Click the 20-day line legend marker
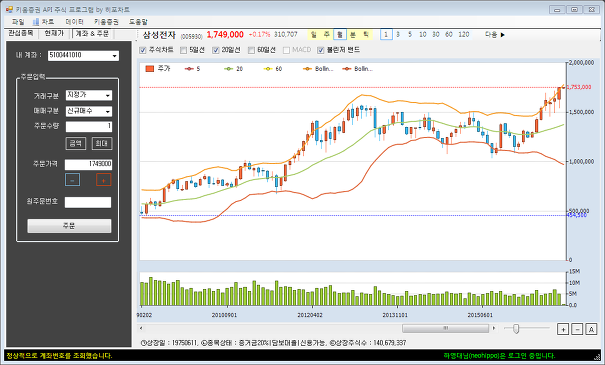Screen dimensions: 605x365 tap(229, 69)
